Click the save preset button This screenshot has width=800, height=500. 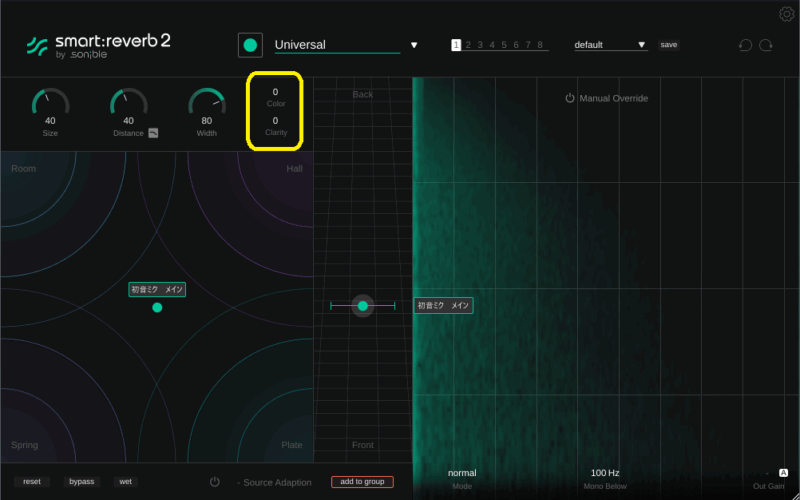[668, 45]
